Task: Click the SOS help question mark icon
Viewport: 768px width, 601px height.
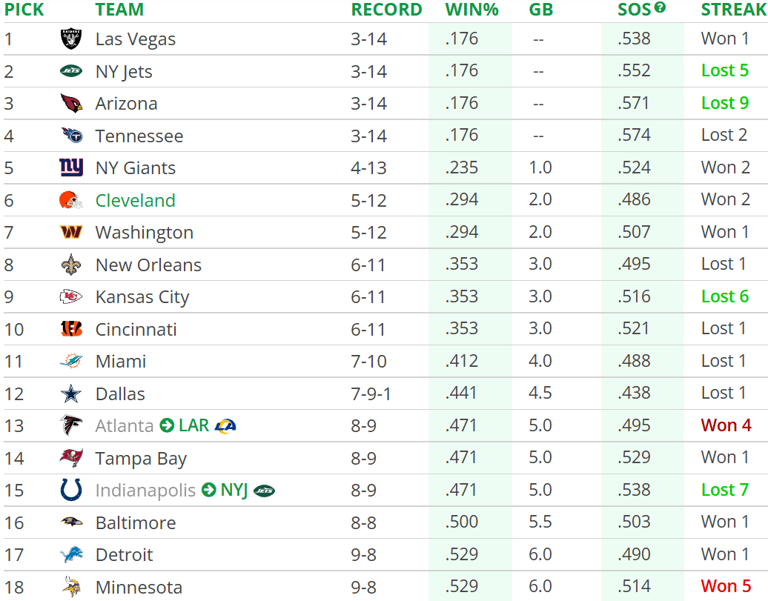Action: click(x=660, y=8)
